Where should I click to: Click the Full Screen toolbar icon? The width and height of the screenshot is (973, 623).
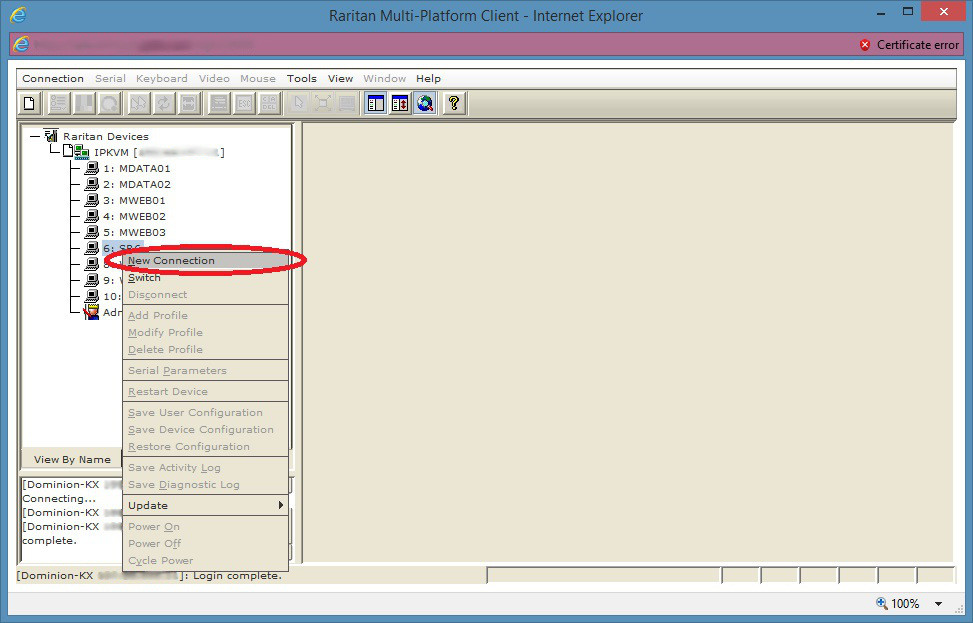(x=323, y=103)
